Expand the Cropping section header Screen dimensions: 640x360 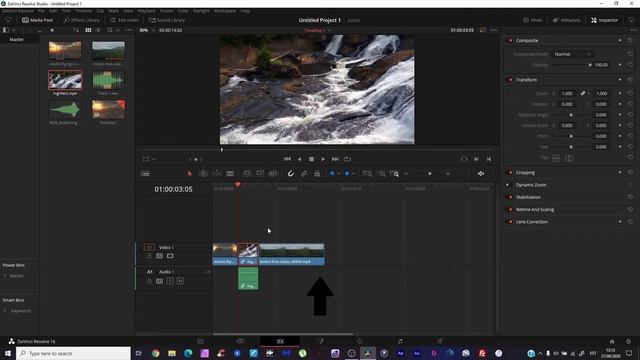pyautogui.click(x=525, y=173)
